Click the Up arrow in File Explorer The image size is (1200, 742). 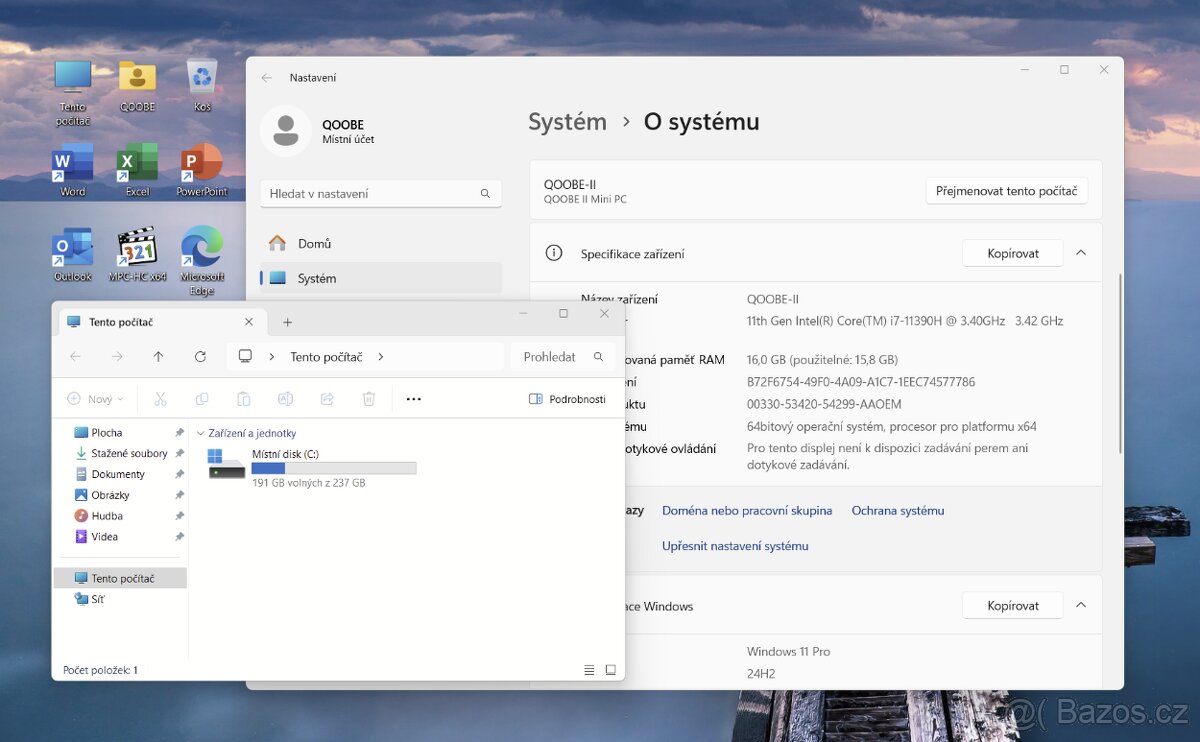coord(158,357)
